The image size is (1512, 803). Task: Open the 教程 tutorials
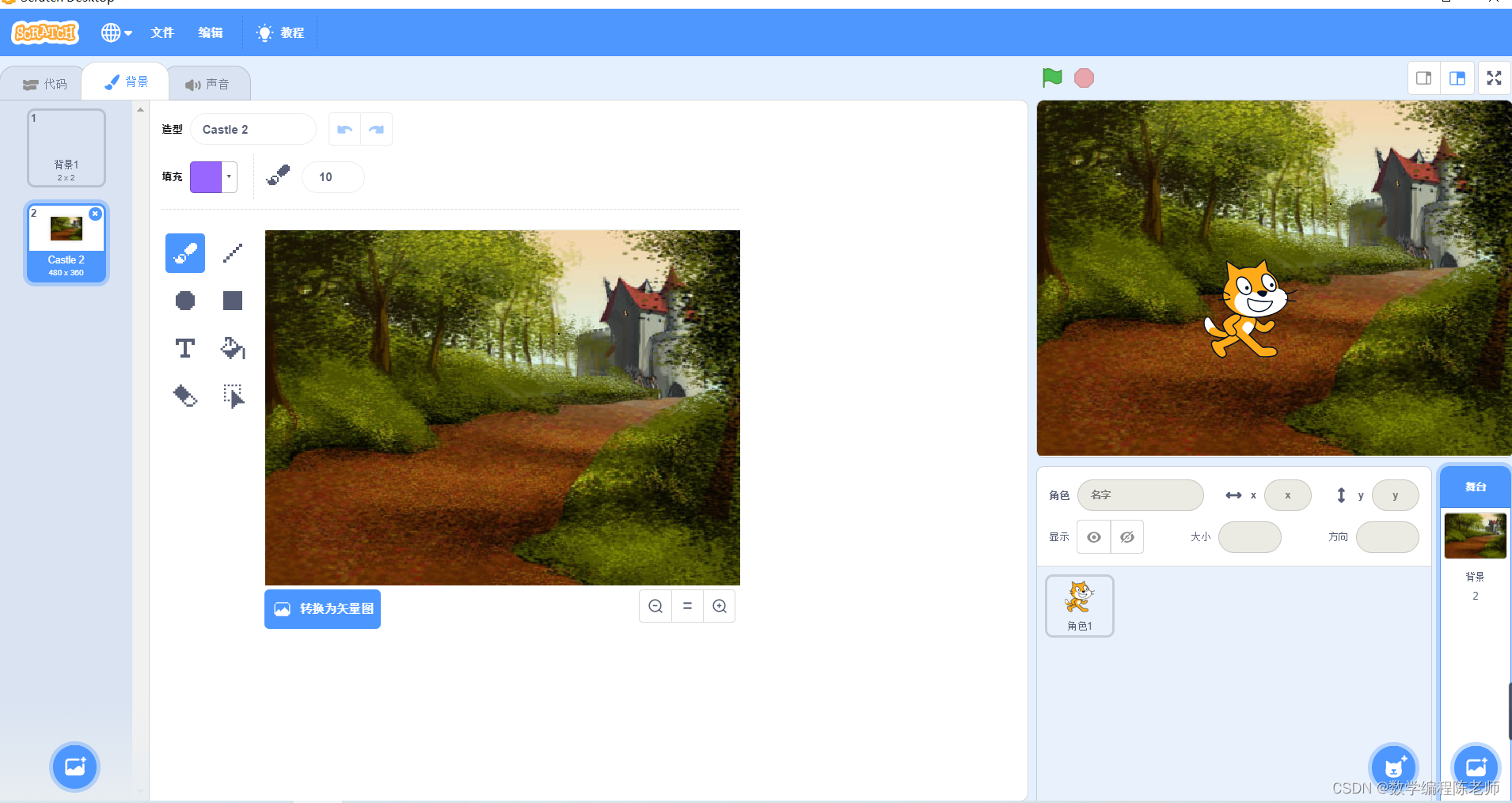280,32
